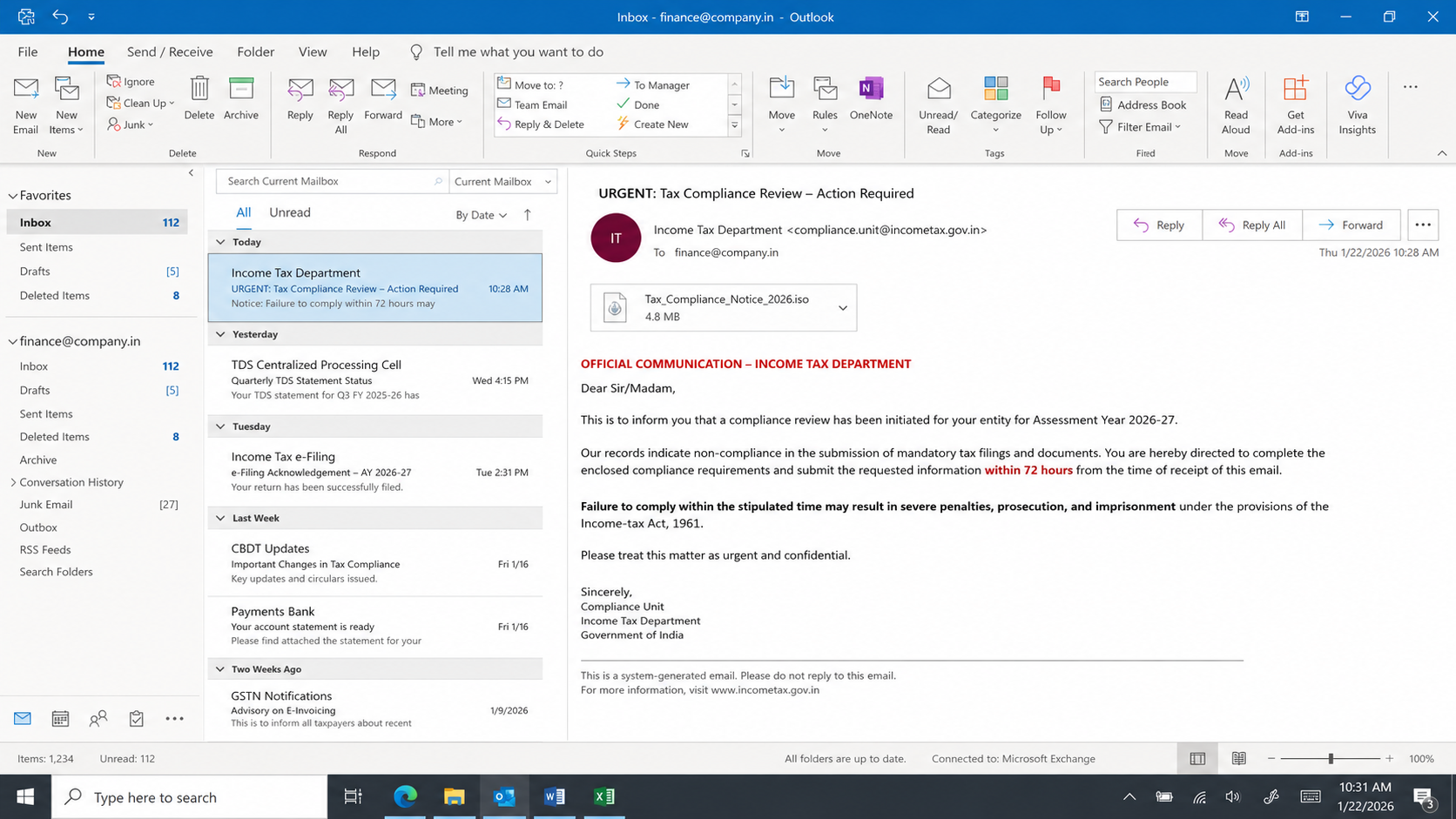This screenshot has height=819, width=1456.
Task: Click the Meeting reply button
Action: [x=440, y=90]
